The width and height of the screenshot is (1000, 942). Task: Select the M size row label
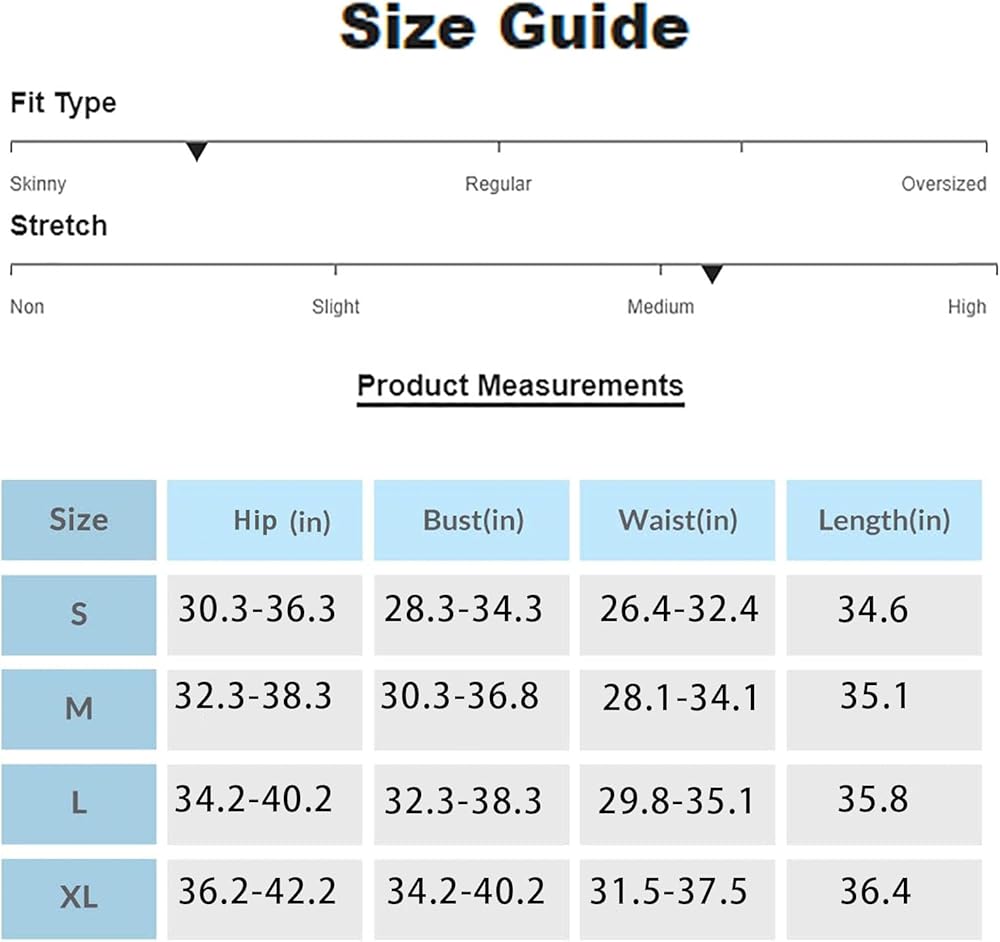tap(79, 709)
